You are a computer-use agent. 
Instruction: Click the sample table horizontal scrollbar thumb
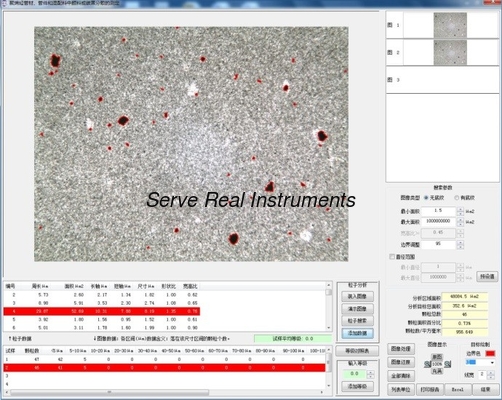click(109, 392)
